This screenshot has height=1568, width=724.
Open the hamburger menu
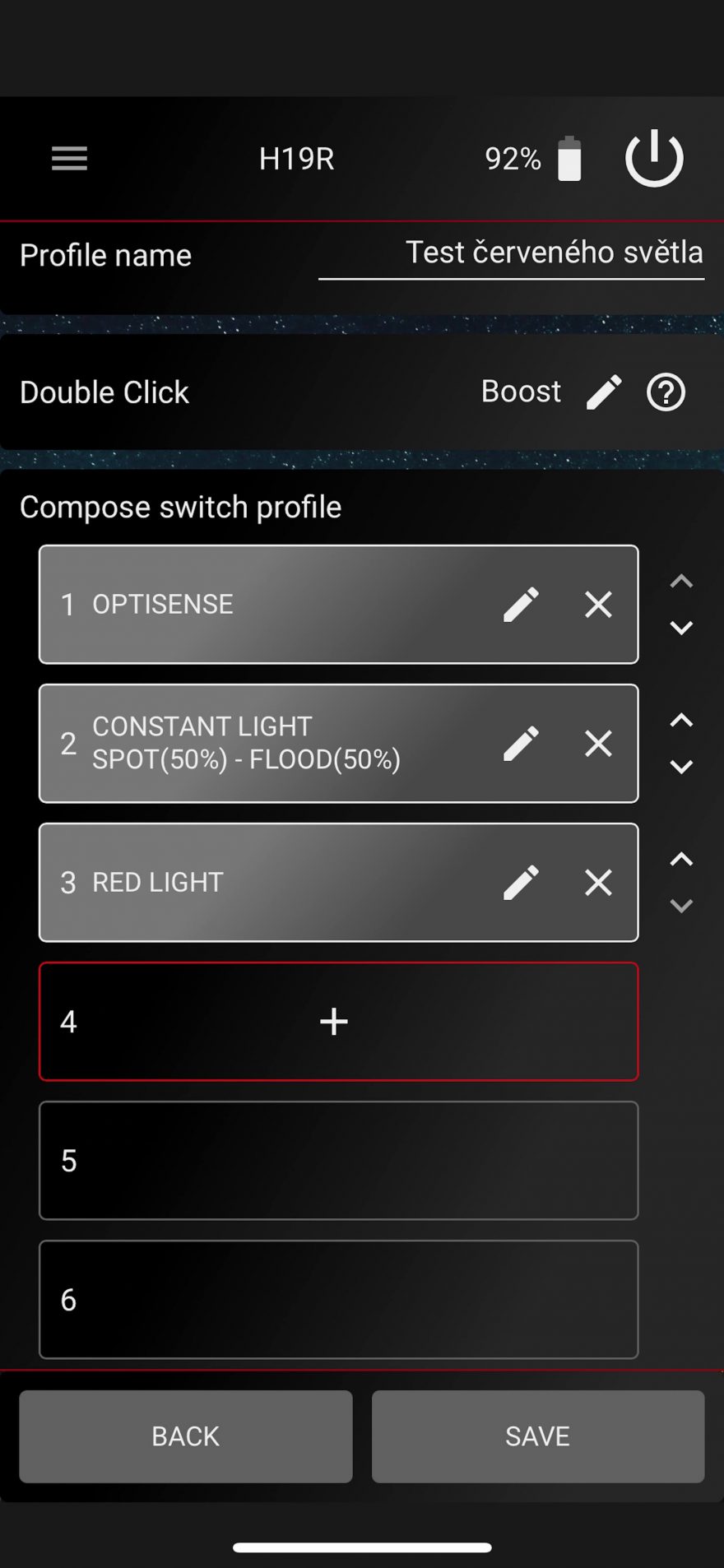click(69, 158)
